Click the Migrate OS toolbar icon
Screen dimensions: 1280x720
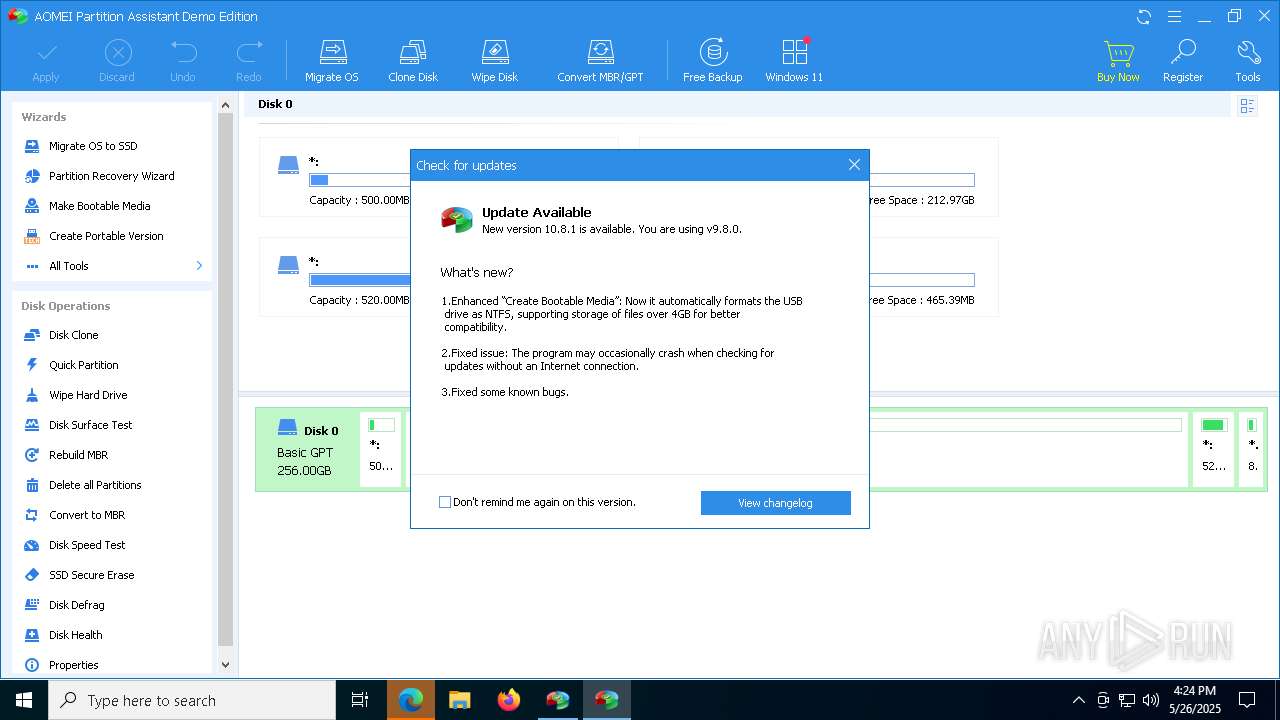click(x=332, y=61)
